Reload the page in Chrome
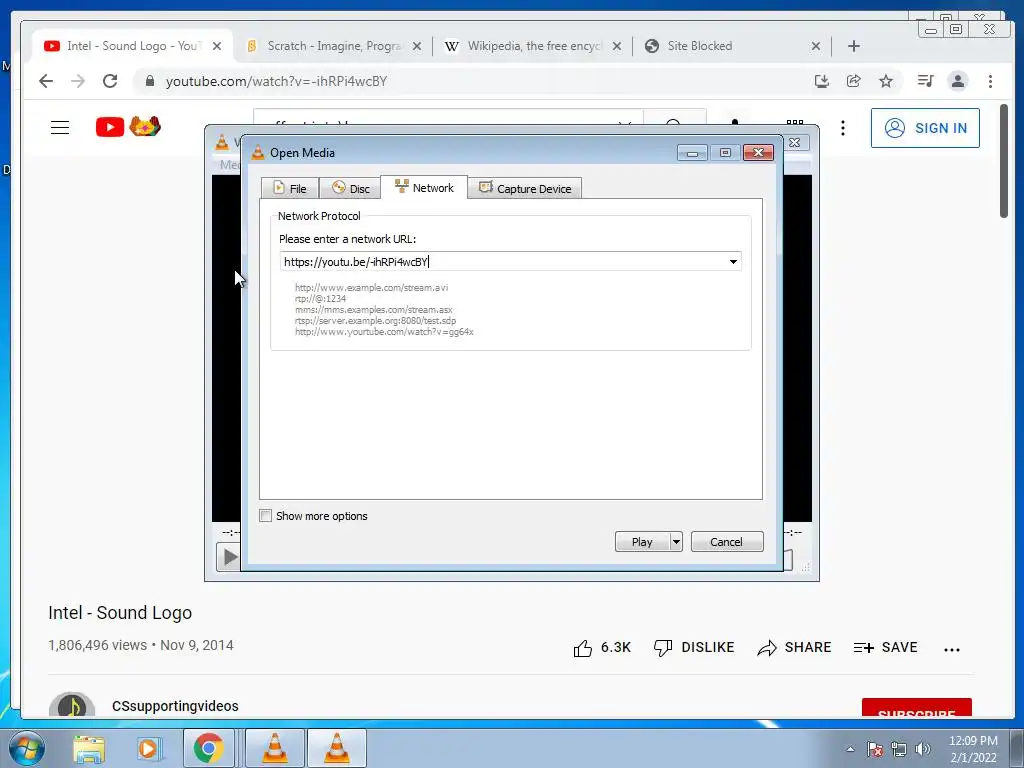The width and height of the screenshot is (1024, 768). pos(110,81)
